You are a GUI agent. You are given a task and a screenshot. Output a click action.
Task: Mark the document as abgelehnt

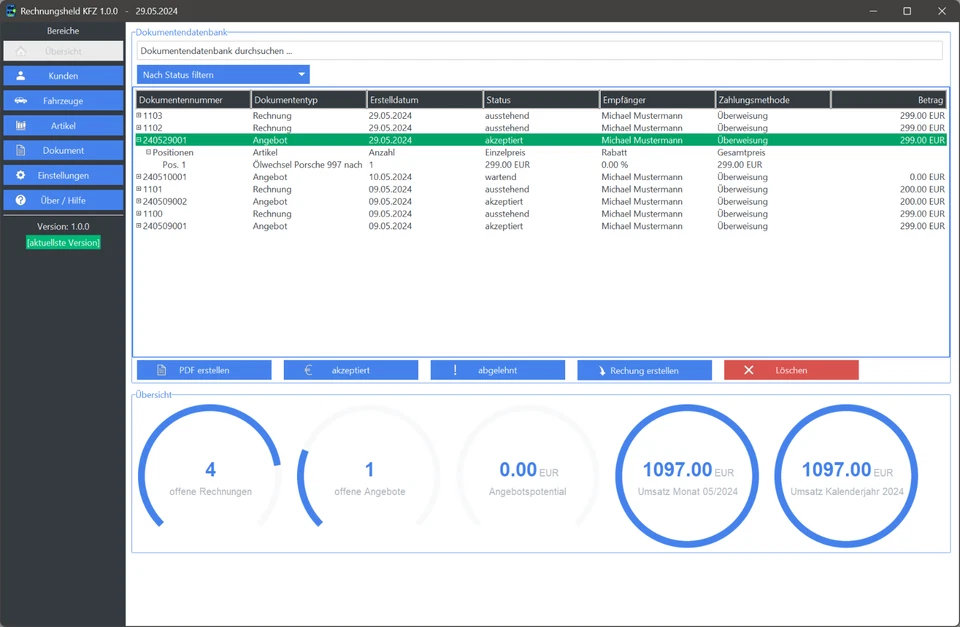497,371
